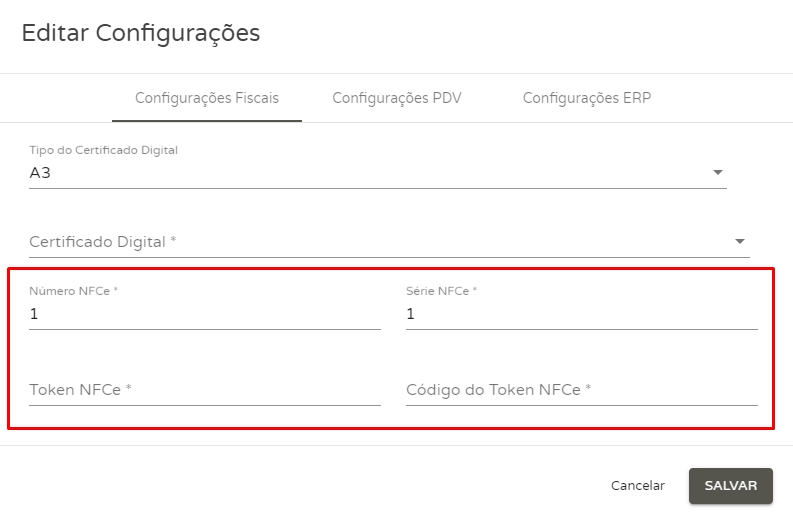Click the value 1 under Série NFCe
Viewport: 793px width, 519px height.
click(x=411, y=314)
